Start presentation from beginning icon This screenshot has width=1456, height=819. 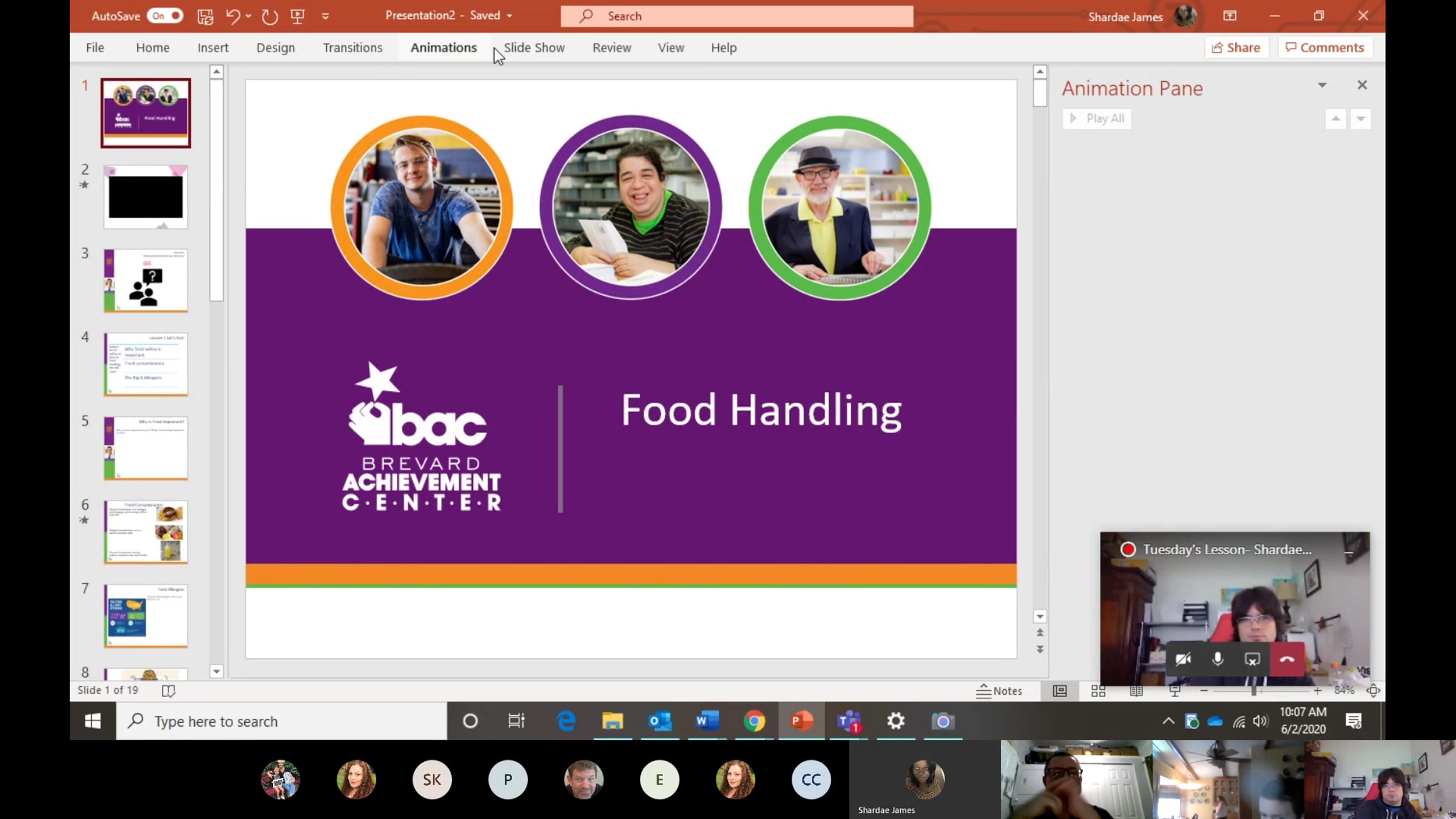pyautogui.click(x=297, y=16)
